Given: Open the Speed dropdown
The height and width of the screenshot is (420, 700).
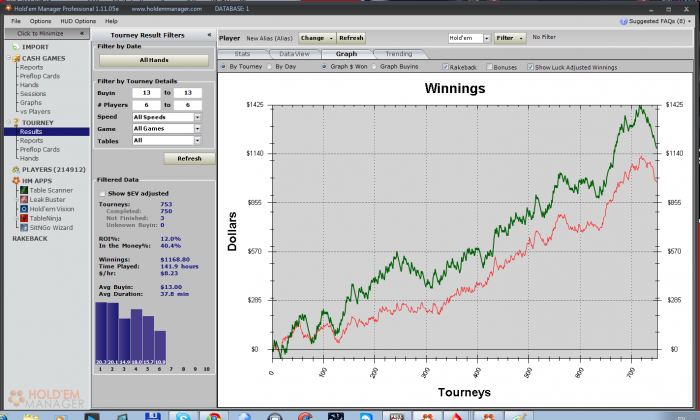Looking at the screenshot, I should point(197,117).
